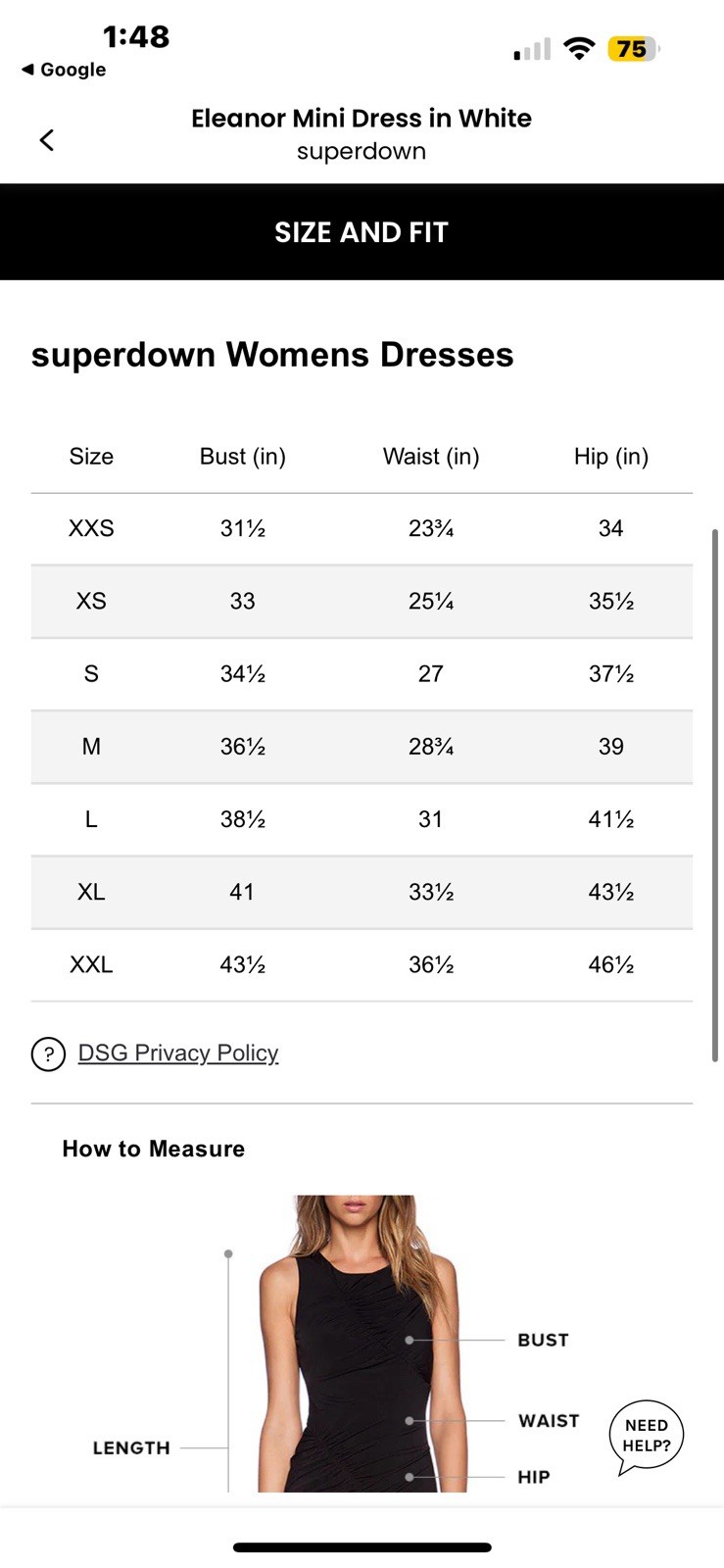This screenshot has width=724, height=1568.
Task: Open the NEED HELP? chat bubble
Action: point(647,1436)
